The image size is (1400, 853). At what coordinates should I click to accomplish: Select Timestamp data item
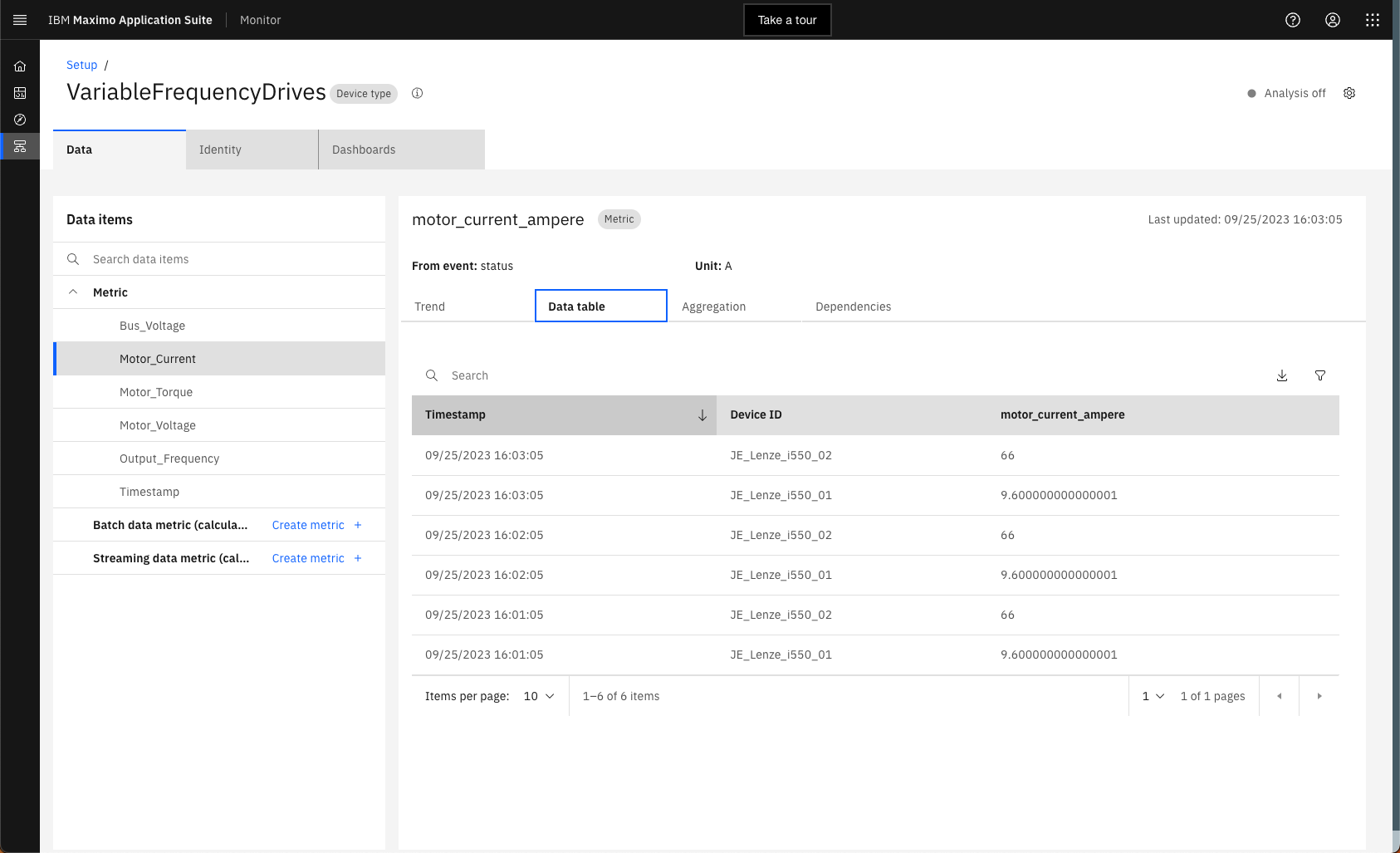click(x=219, y=492)
